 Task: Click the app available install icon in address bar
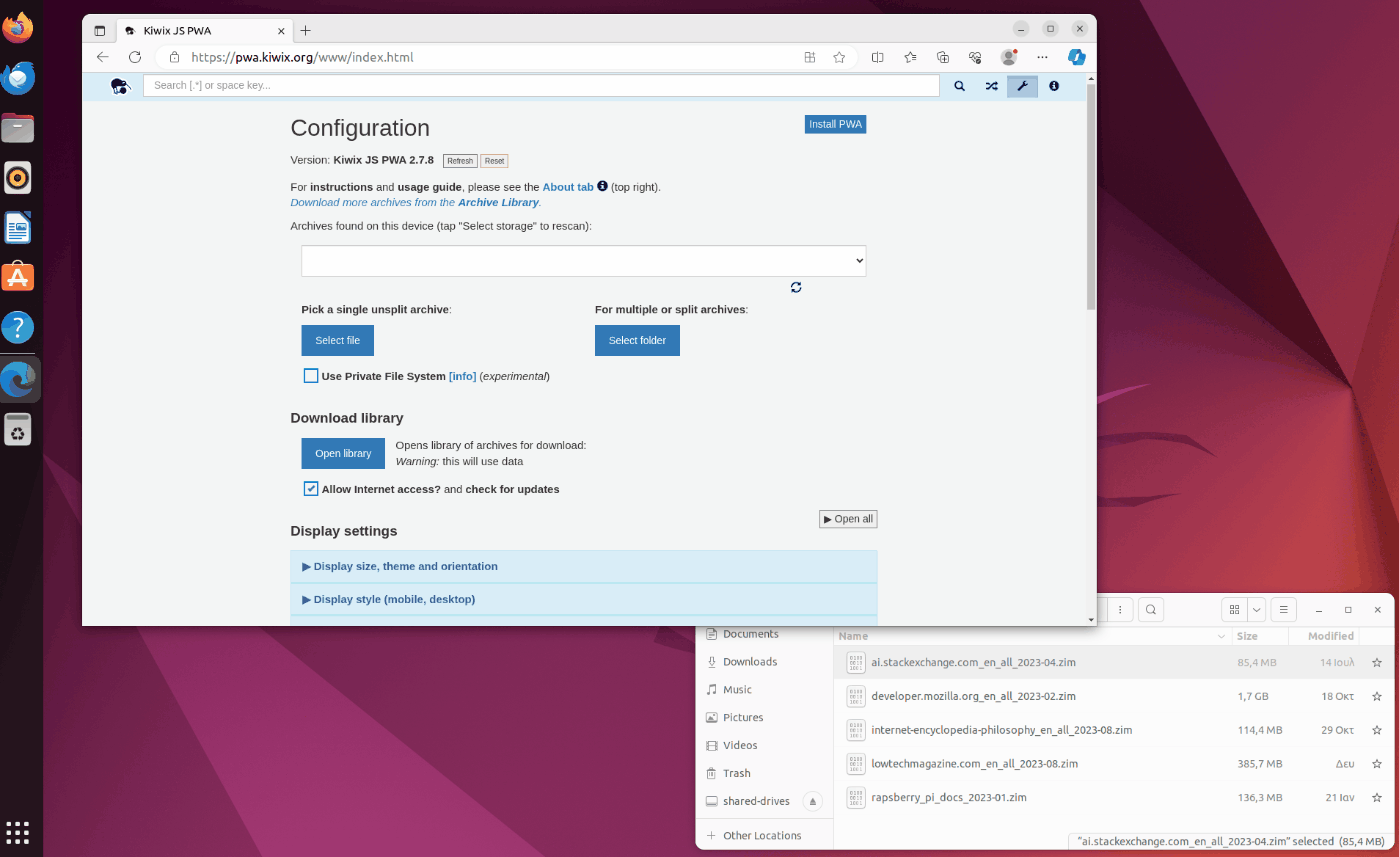[x=810, y=57]
